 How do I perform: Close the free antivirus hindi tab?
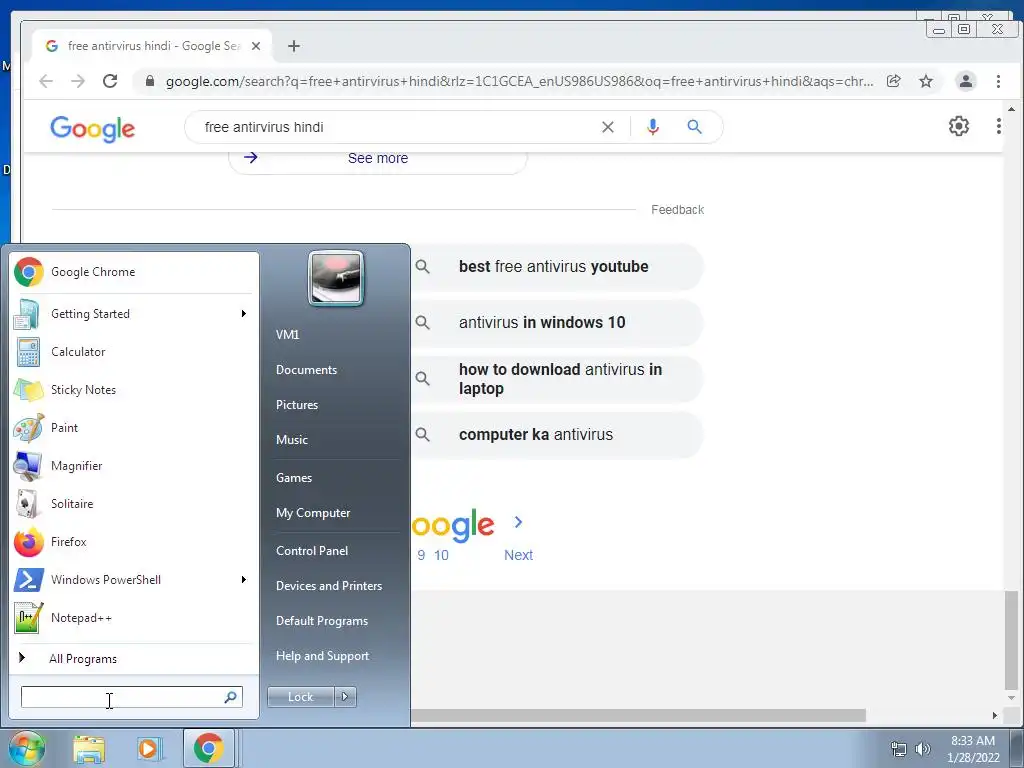[256, 46]
